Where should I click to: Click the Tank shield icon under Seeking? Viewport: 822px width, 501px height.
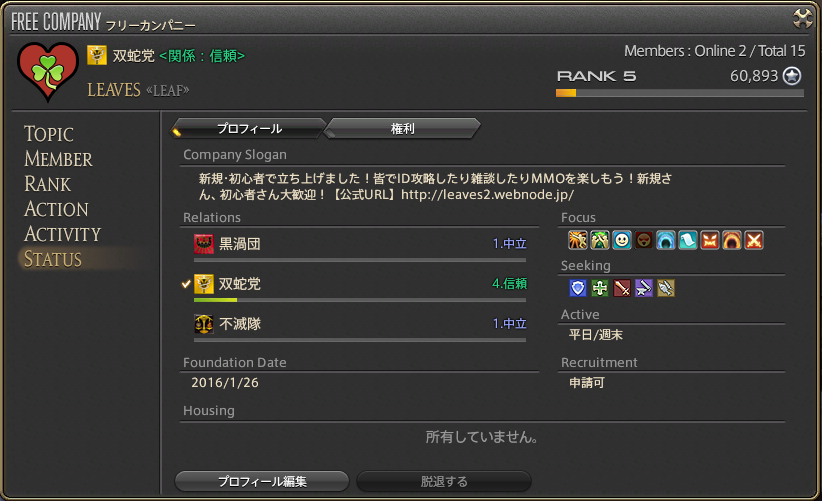point(577,288)
